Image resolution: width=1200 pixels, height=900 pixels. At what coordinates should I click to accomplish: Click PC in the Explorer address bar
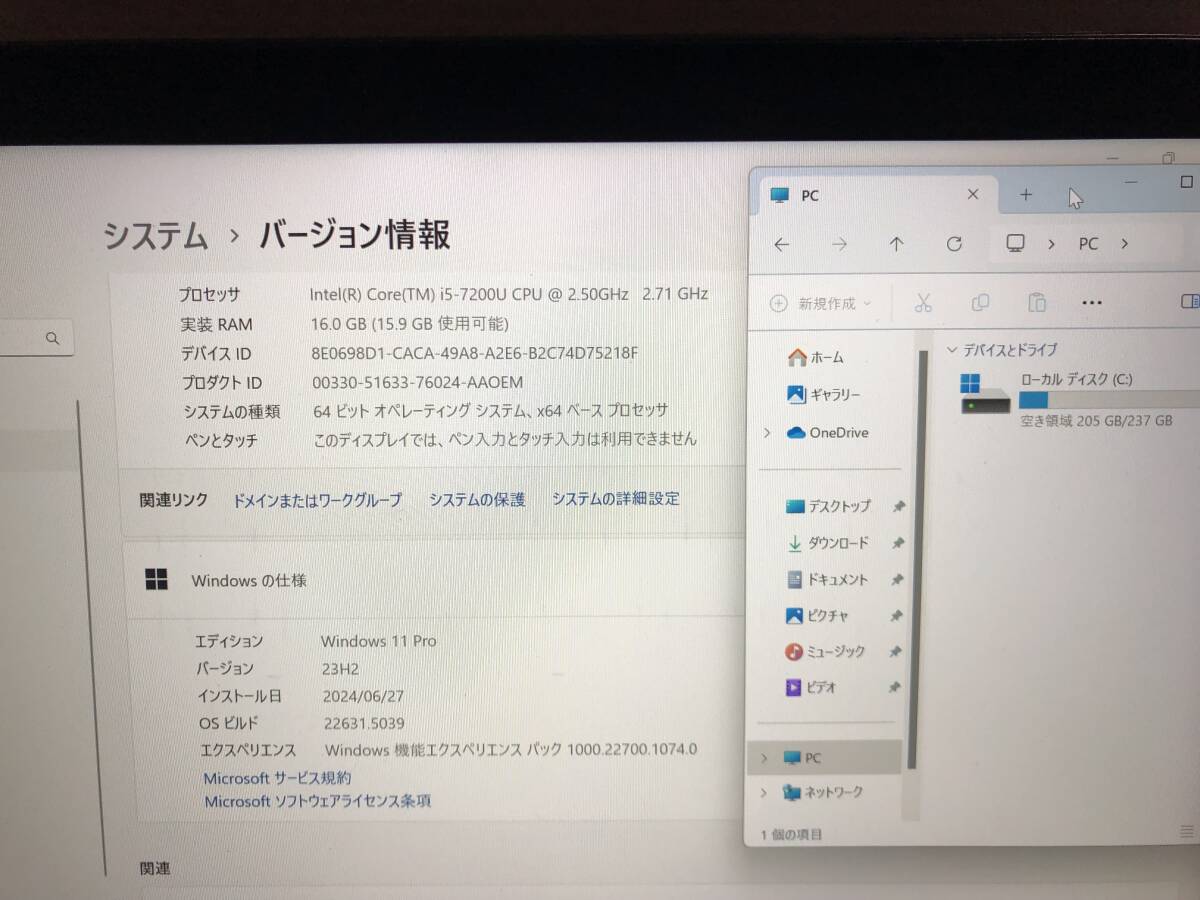tap(1088, 244)
